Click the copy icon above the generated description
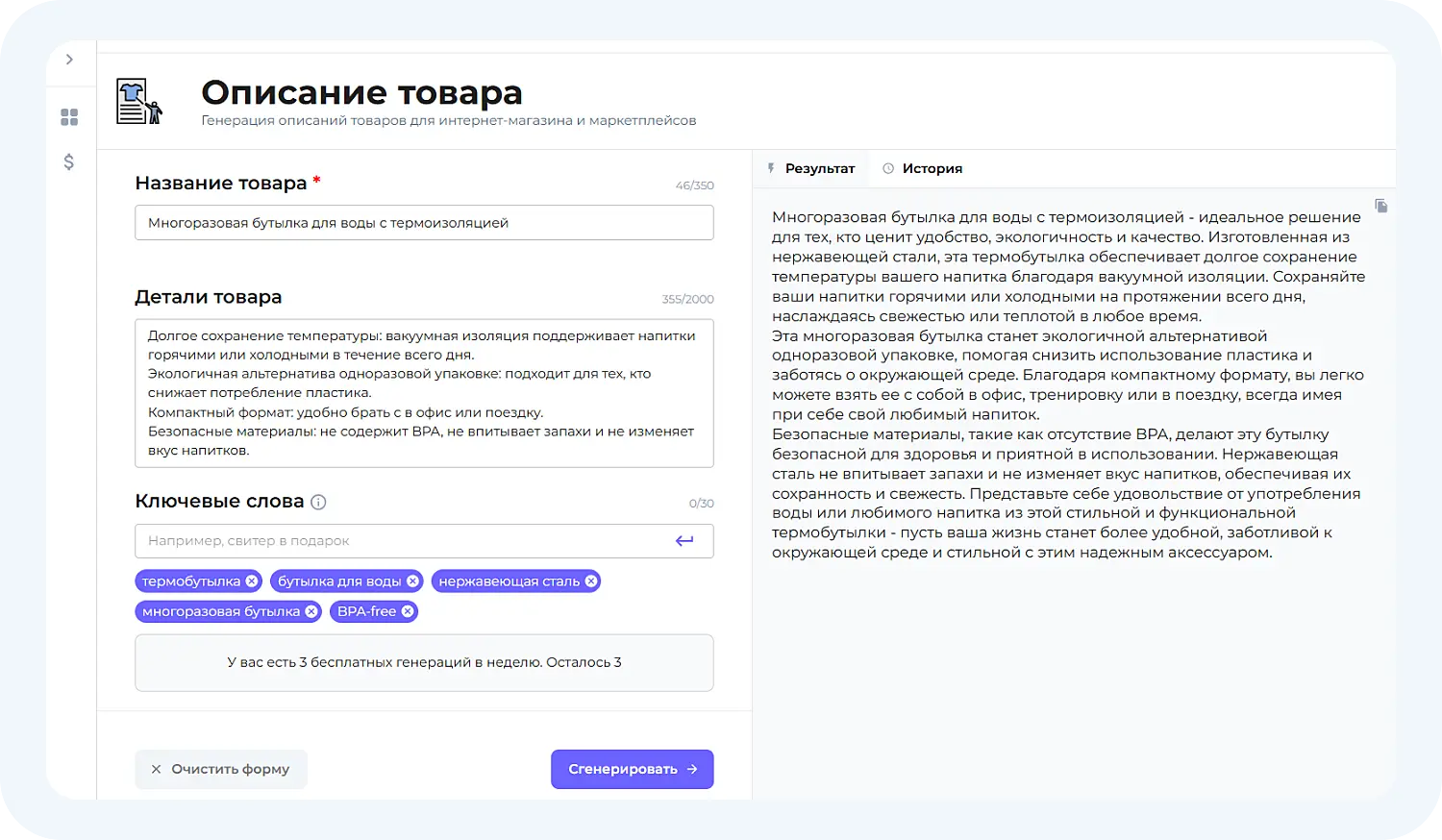 coord(1381,206)
